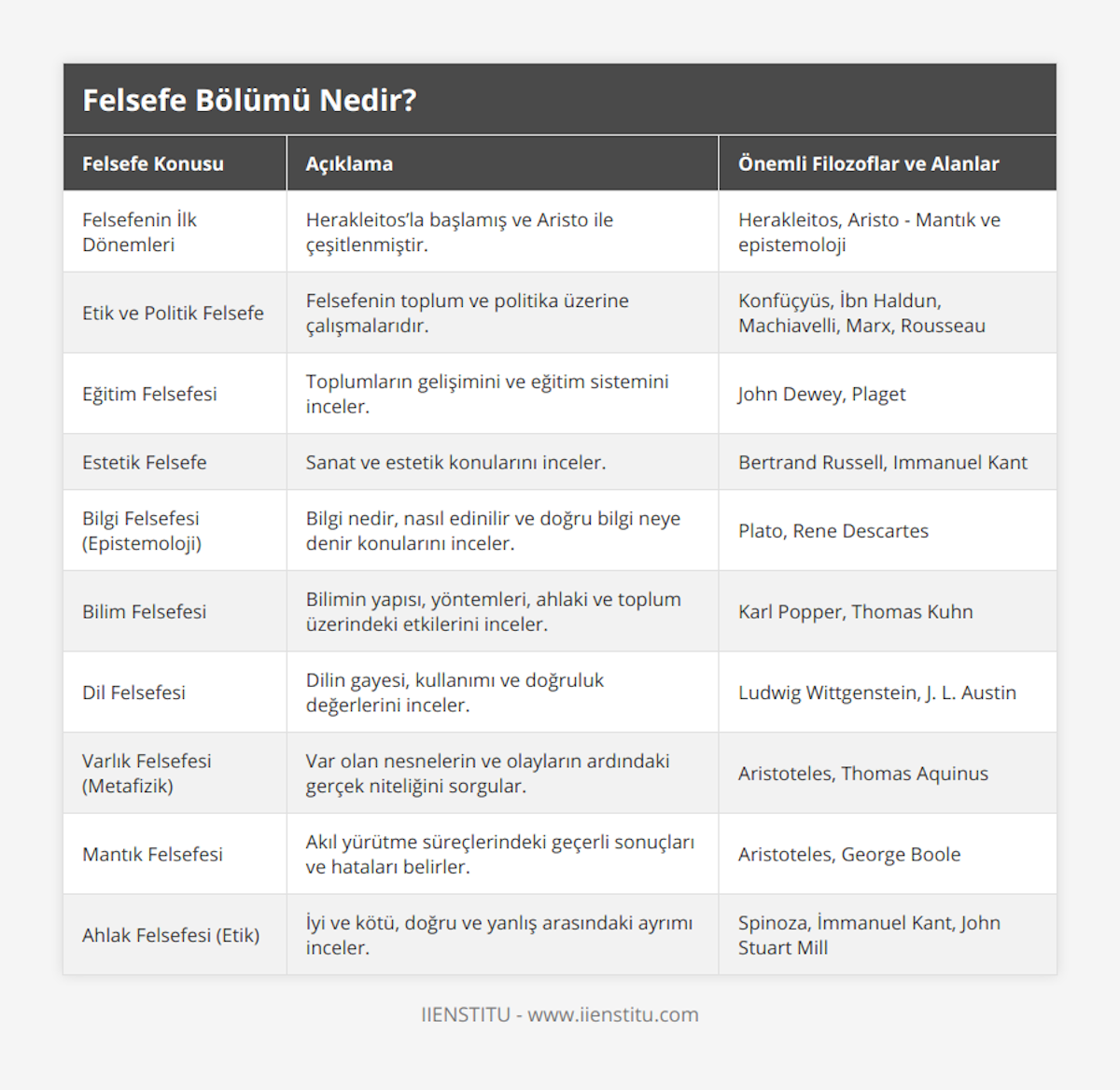Click the 'Ludwig Wittgenstein, J. L. Austin' cell
The height and width of the screenshot is (1090, 1120).
click(876, 692)
